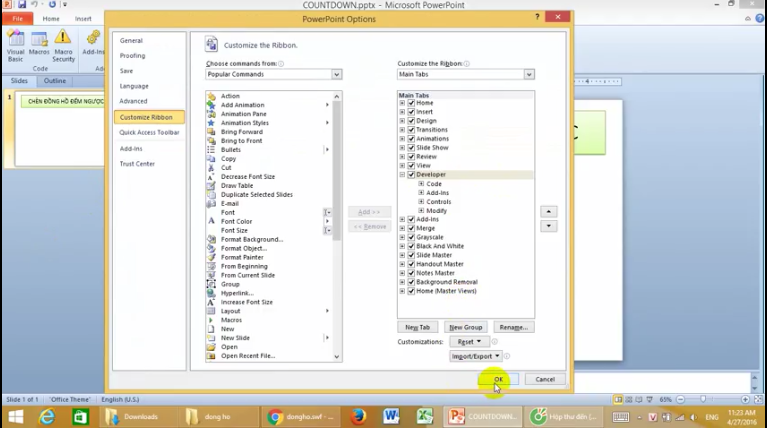
Task: Open the Store app from taskbar
Action: click(80, 417)
